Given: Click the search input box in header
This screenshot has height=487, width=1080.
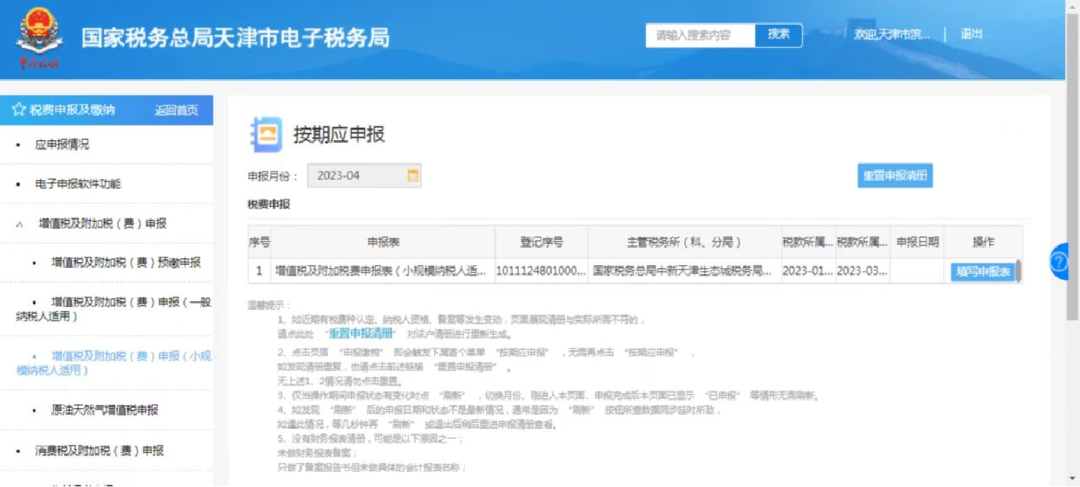Looking at the screenshot, I should pos(700,35).
